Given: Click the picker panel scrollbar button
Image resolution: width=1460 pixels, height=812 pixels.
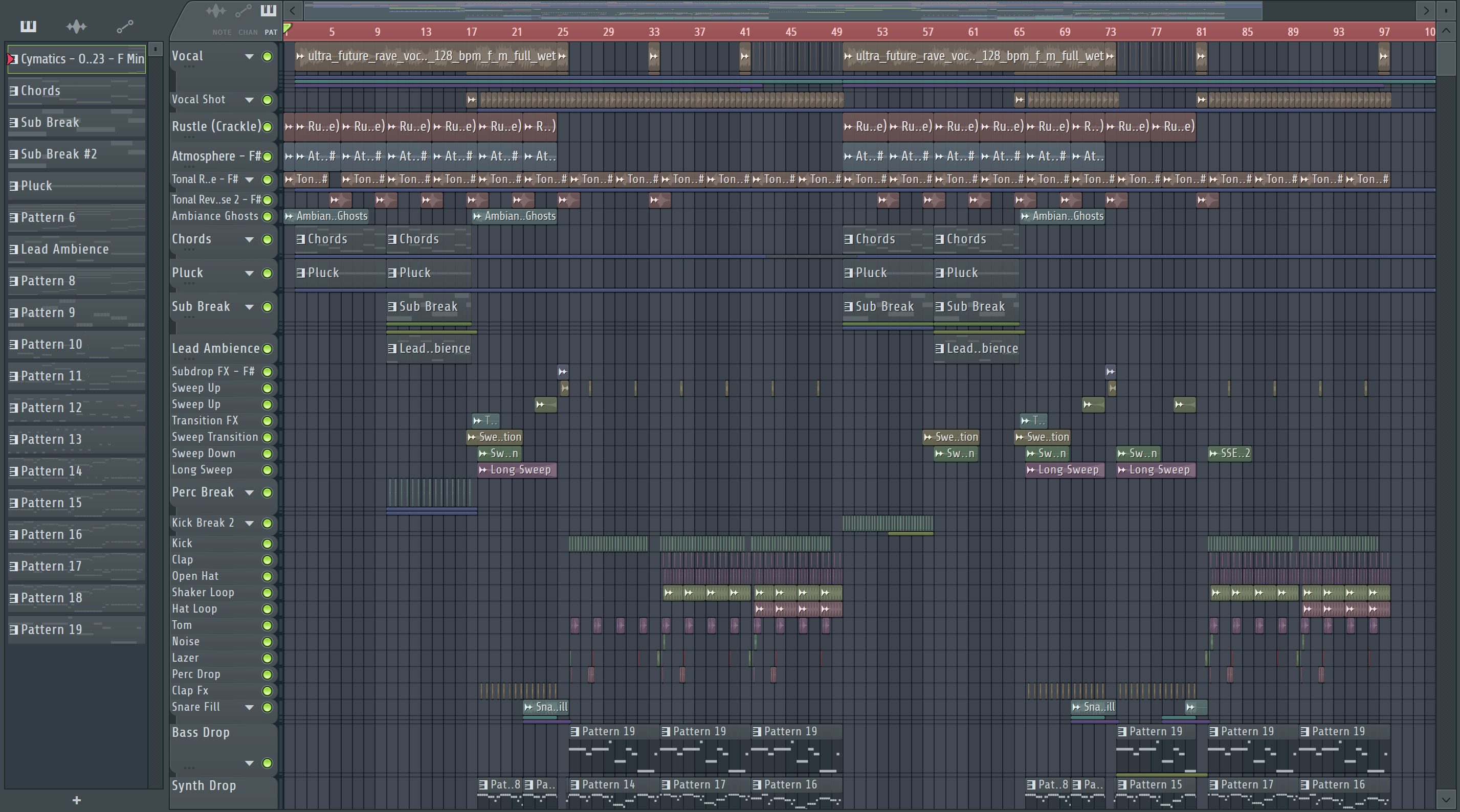Looking at the screenshot, I should (x=156, y=49).
